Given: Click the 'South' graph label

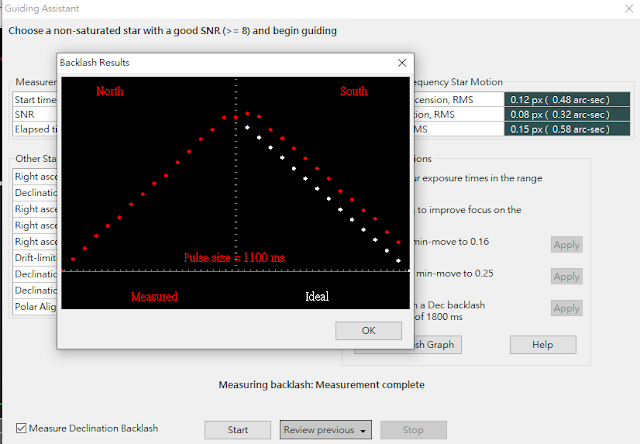Looking at the screenshot, I should 354,91.
